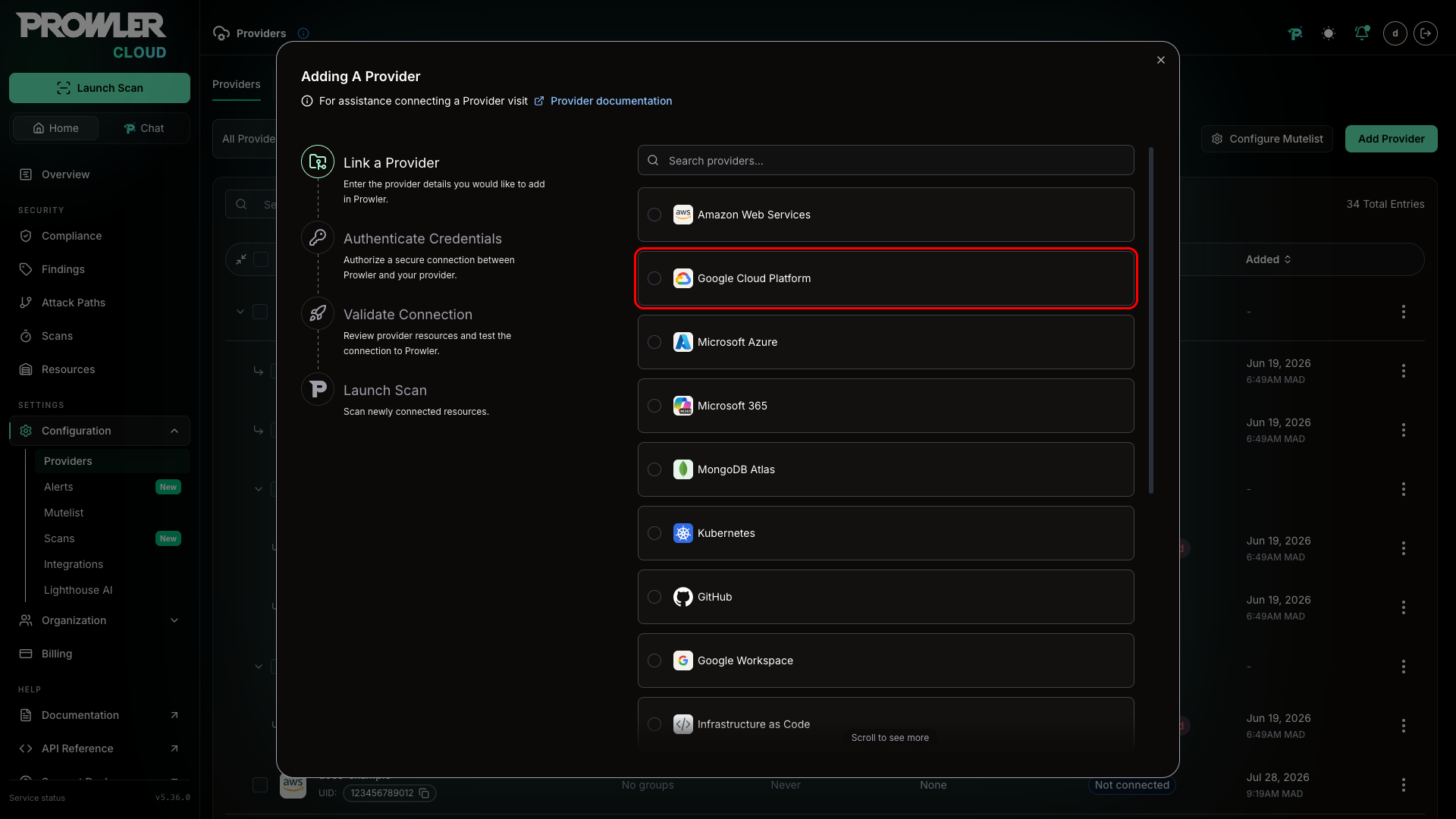Choose the GitHub provider radio button
Image resolution: width=1456 pixels, height=819 pixels.
(x=654, y=597)
